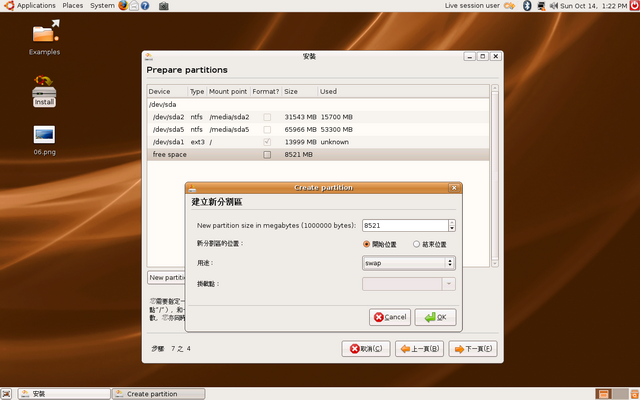Click the Live session user label
640x400 pixels.
tap(472, 6)
